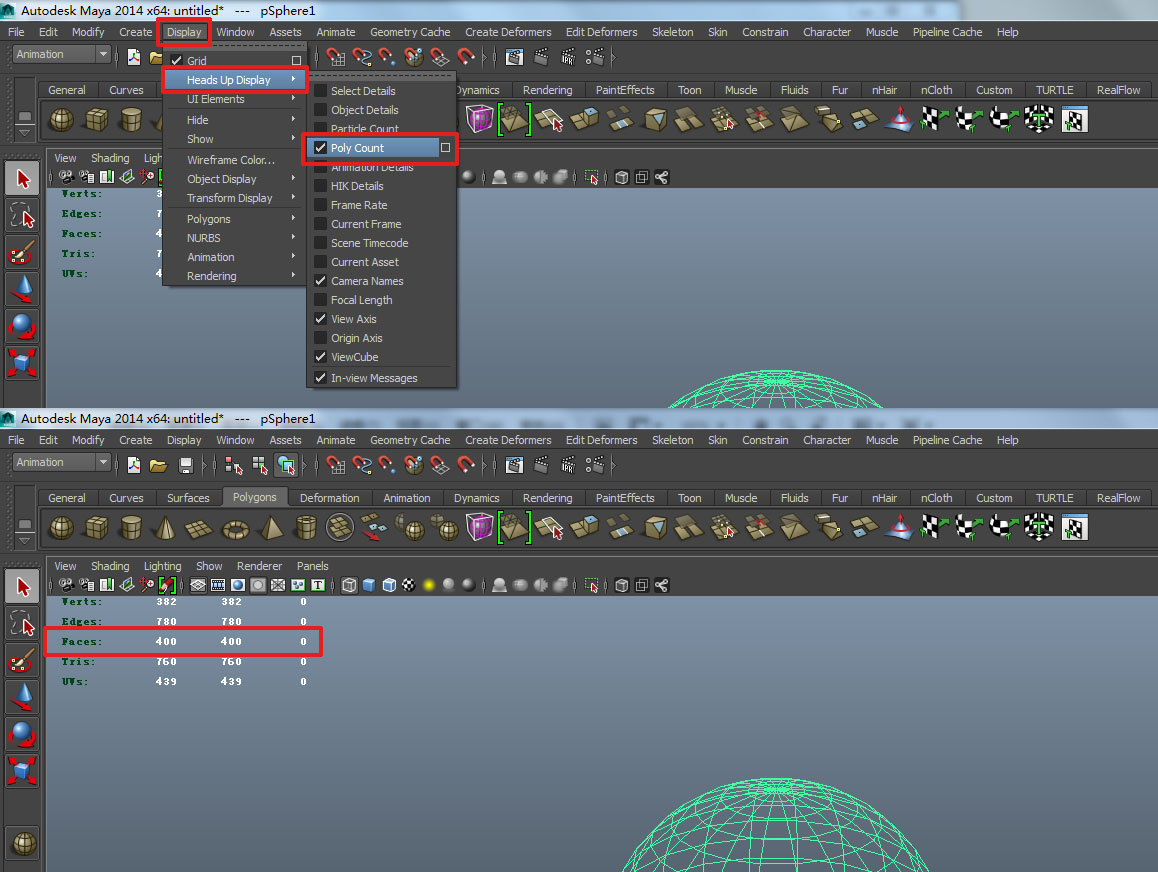This screenshot has width=1158, height=872.
Task: Create polygon pipe from lower shelf
Action: point(305,528)
